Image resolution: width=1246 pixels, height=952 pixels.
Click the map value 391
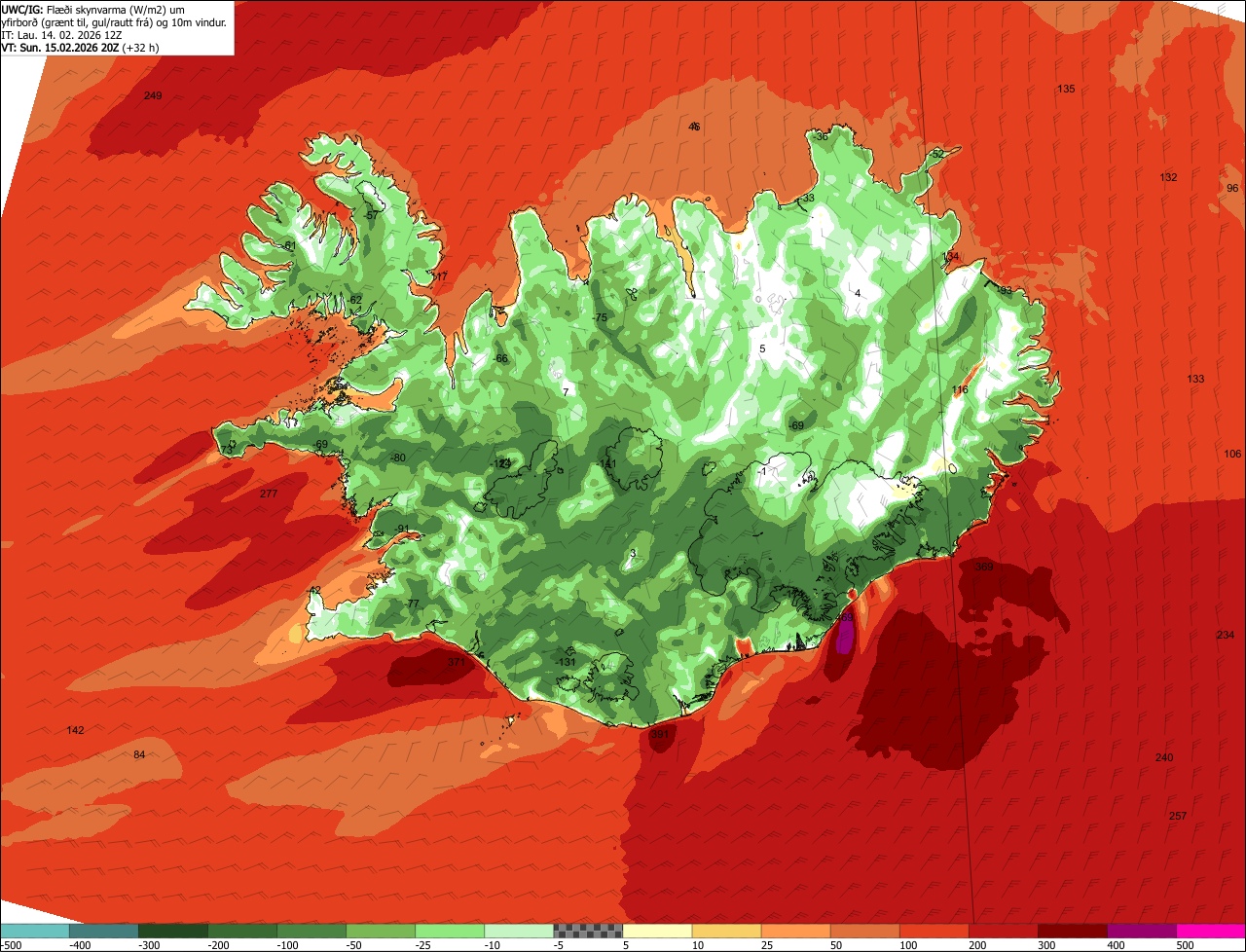pyautogui.click(x=660, y=734)
